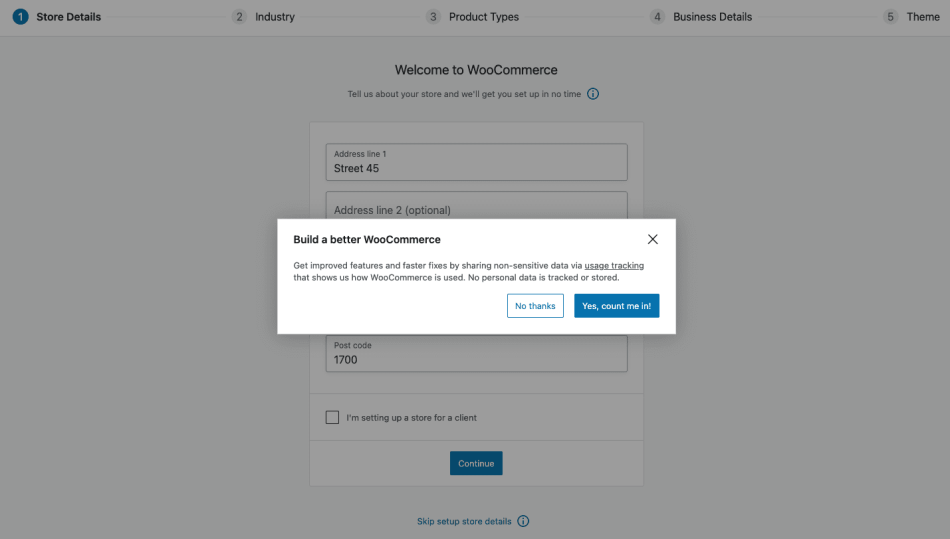Screen dimensions: 950x539
Task: Close the Build a better WooCommerce dialog
Action: tap(652, 239)
